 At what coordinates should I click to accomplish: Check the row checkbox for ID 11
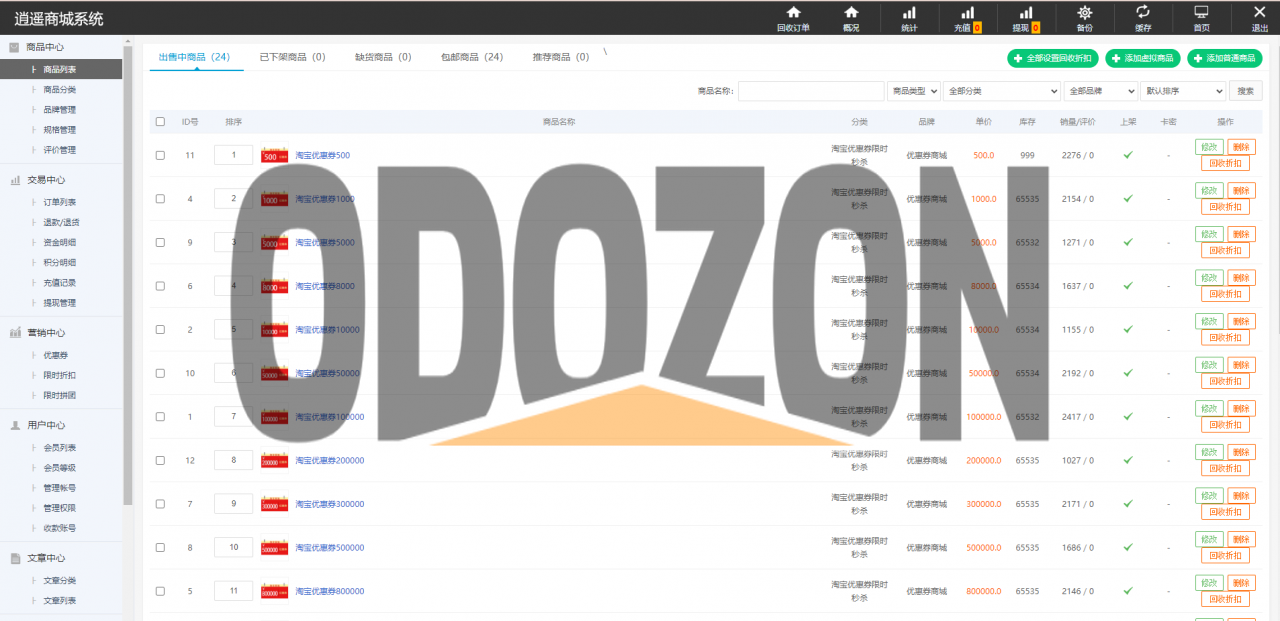[x=160, y=155]
